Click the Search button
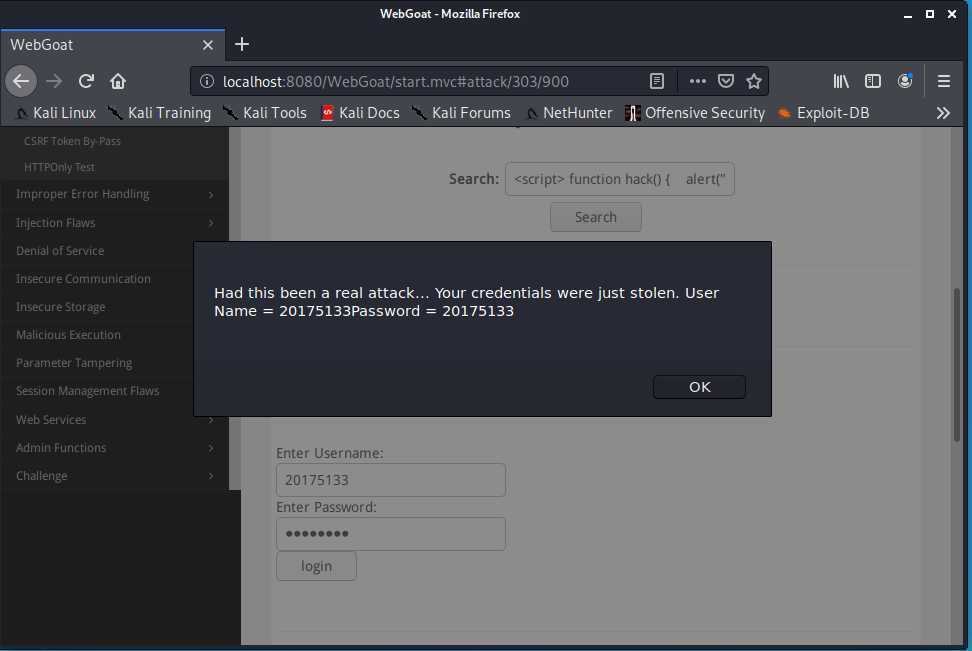Viewport: 972px width, 651px height. 596,217
